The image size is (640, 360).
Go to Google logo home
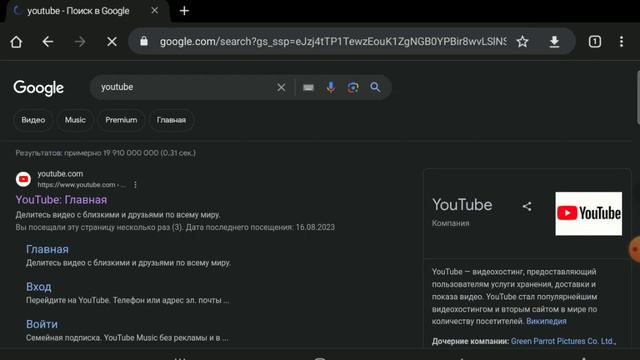39,88
